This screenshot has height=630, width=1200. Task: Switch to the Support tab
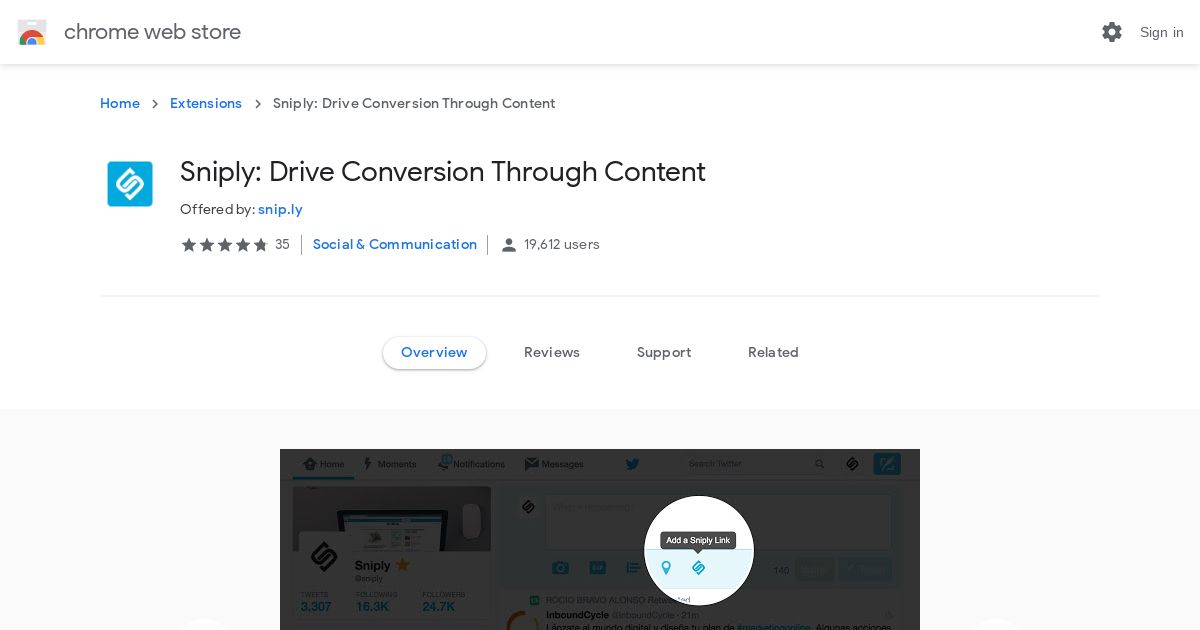[664, 353]
